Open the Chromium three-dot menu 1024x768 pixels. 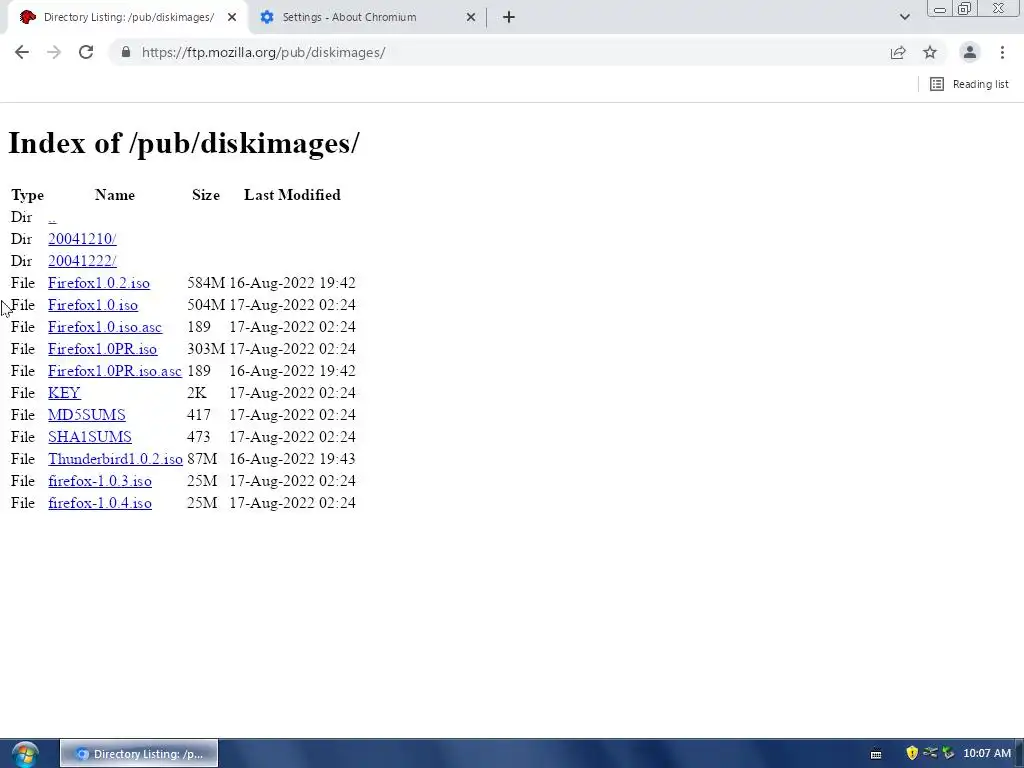tap(1002, 52)
